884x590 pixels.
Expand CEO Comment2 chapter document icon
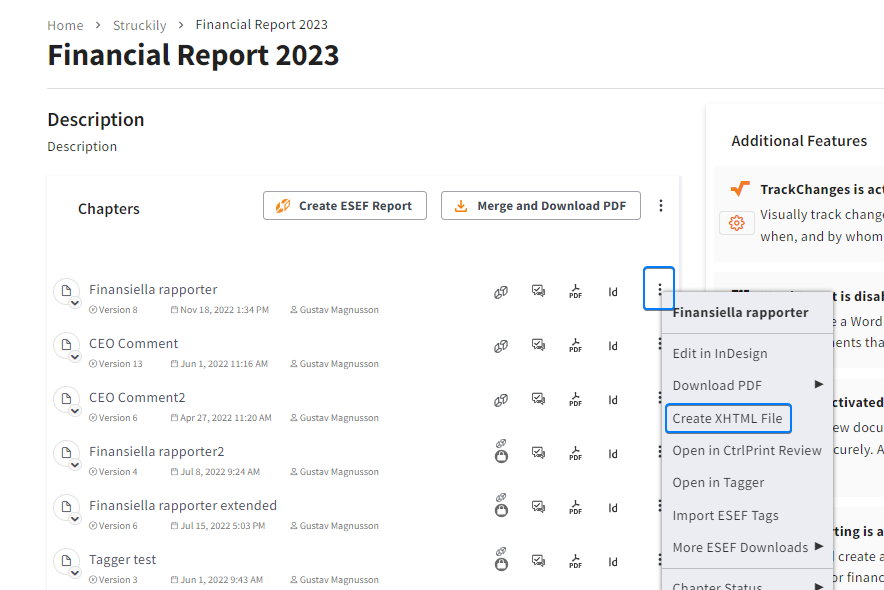(67, 400)
